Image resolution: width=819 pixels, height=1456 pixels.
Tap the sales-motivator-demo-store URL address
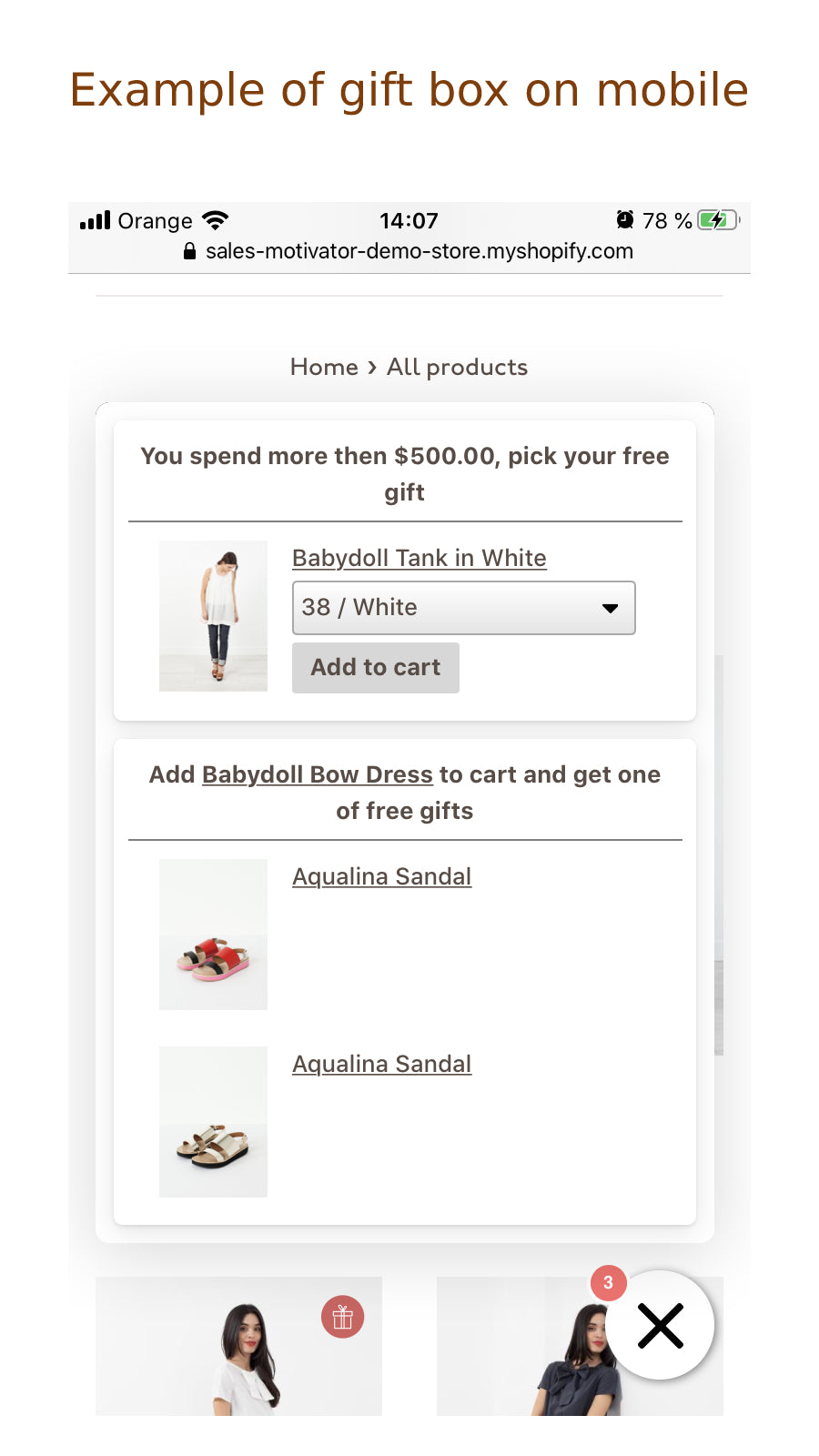[419, 251]
